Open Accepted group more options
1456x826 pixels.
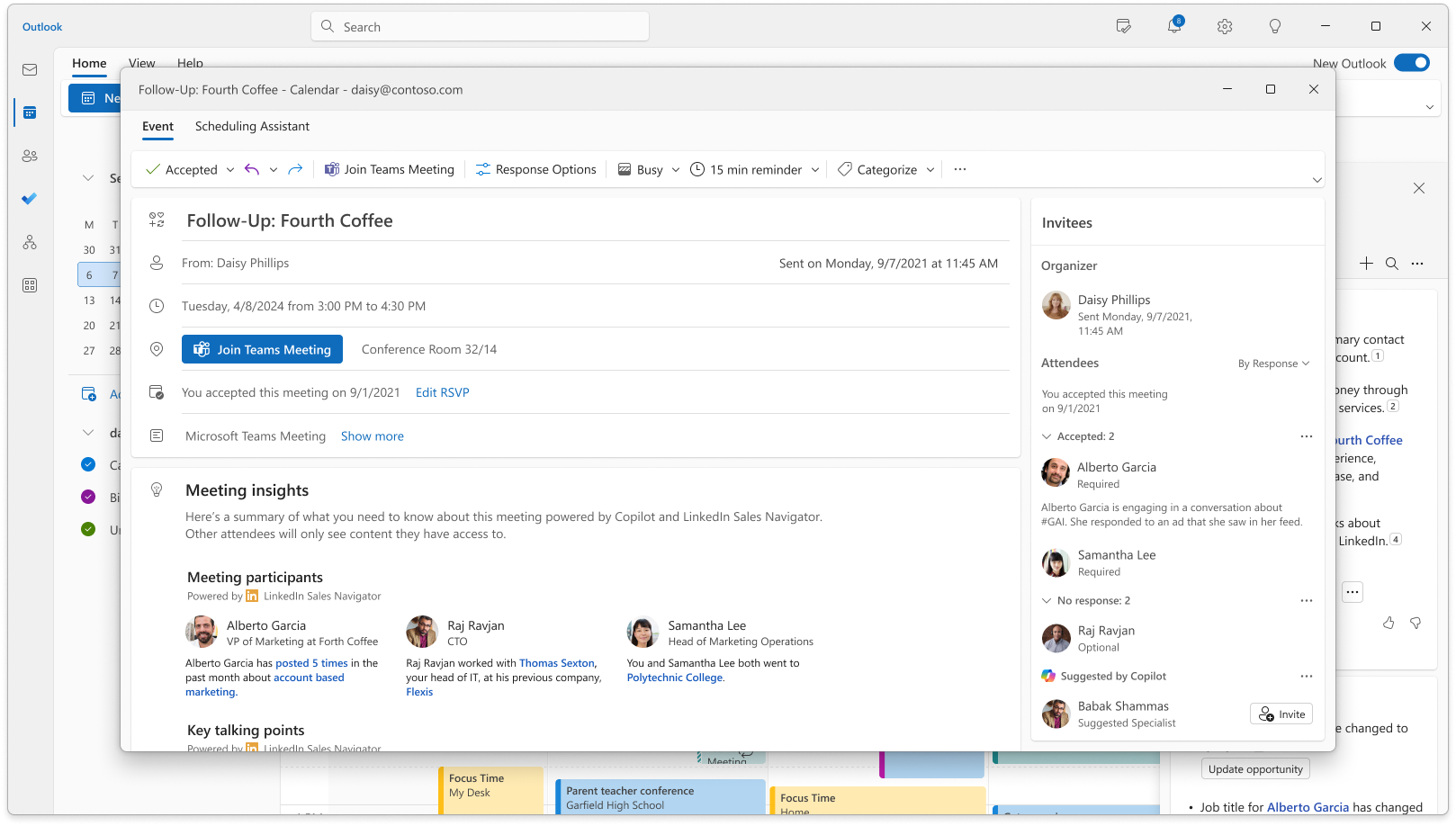(1307, 436)
